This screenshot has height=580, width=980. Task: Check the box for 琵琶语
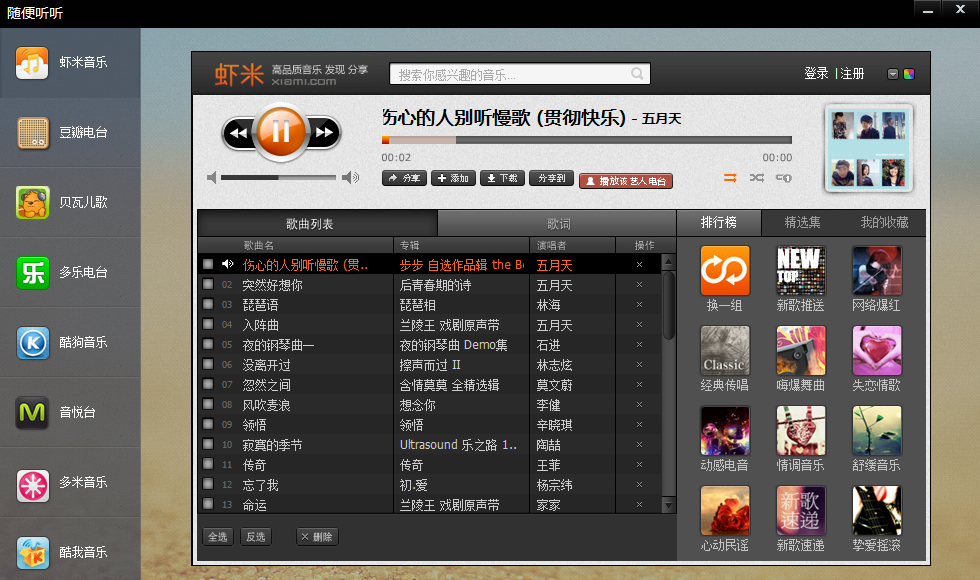[x=208, y=304]
